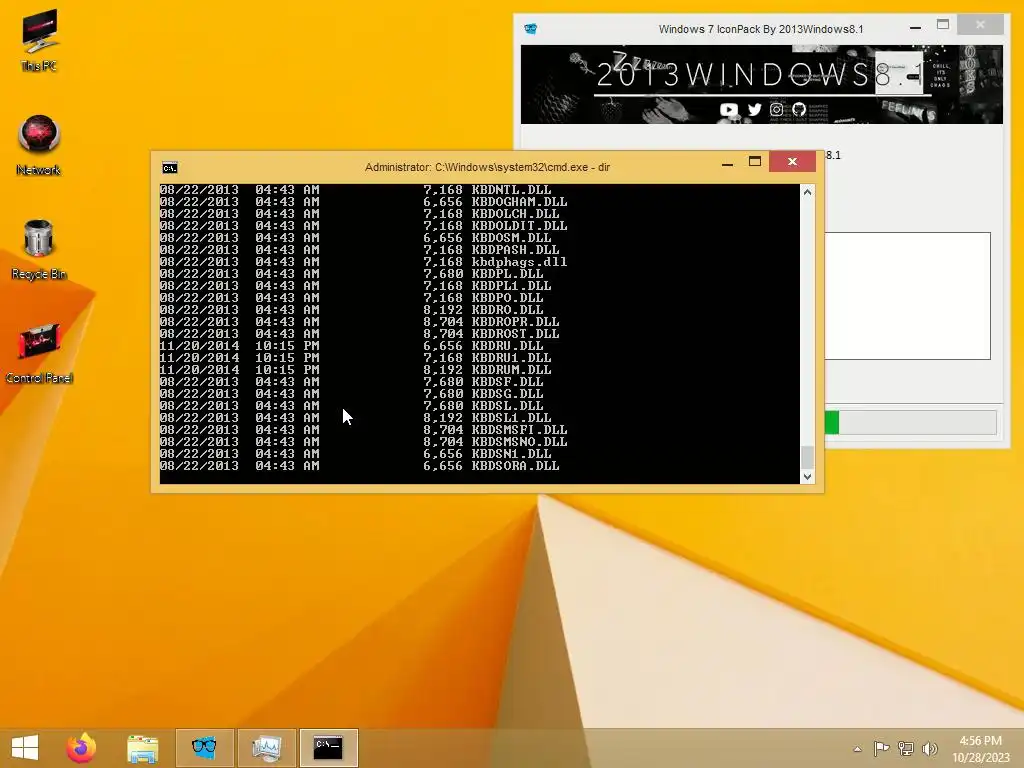Switch to the IconPack installer taskbar button
This screenshot has height=768, width=1024.
[204, 748]
